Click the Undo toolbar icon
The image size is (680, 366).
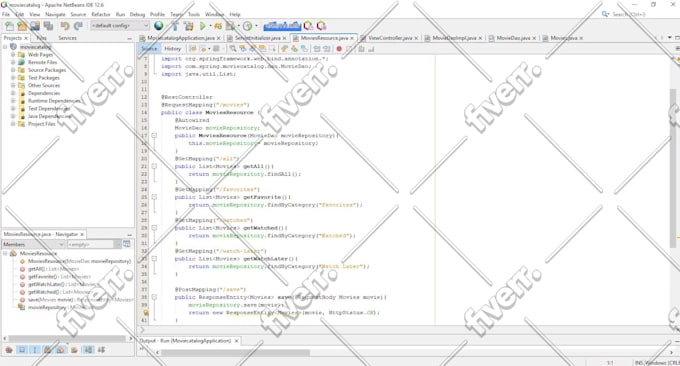[65, 26]
